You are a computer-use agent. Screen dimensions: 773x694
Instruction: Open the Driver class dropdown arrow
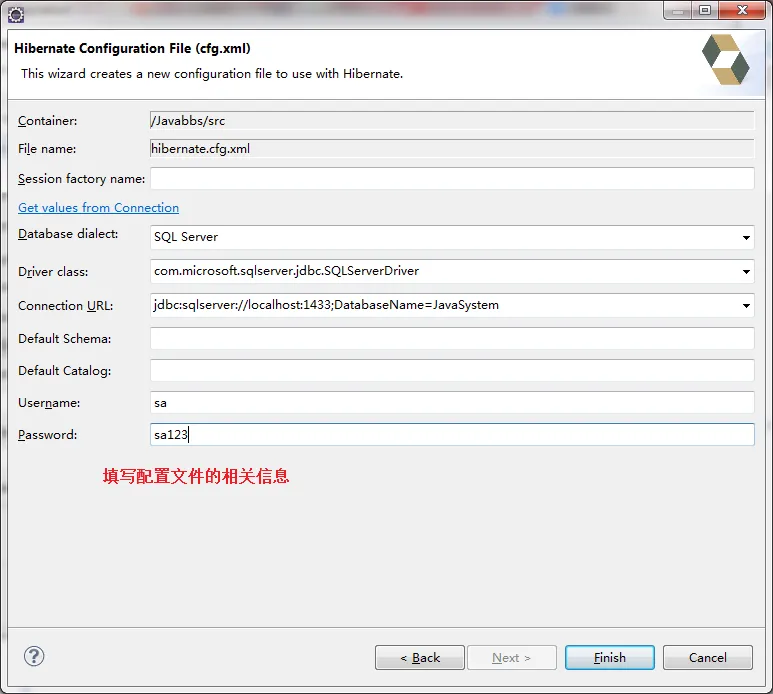746,272
